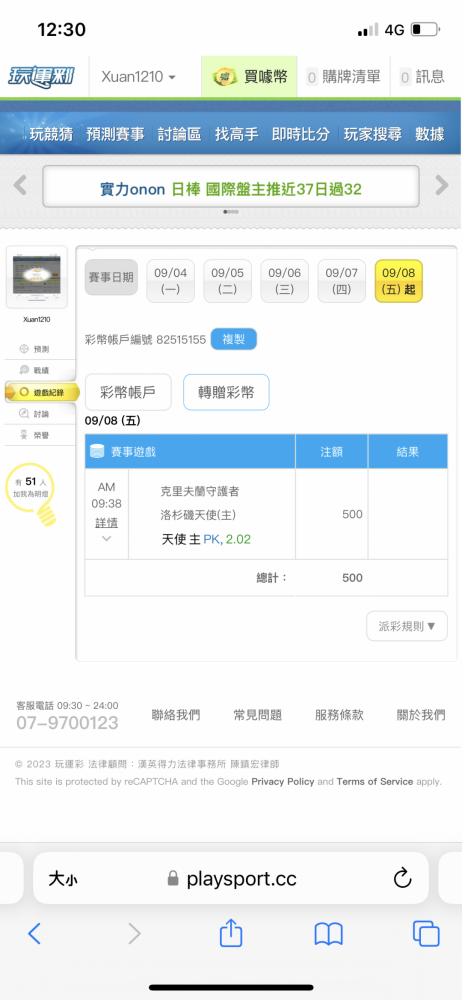Image resolution: width=462 pixels, height=1000 pixels.
Task: Choose date tab 09/07 (四)
Action: (x=342, y=281)
